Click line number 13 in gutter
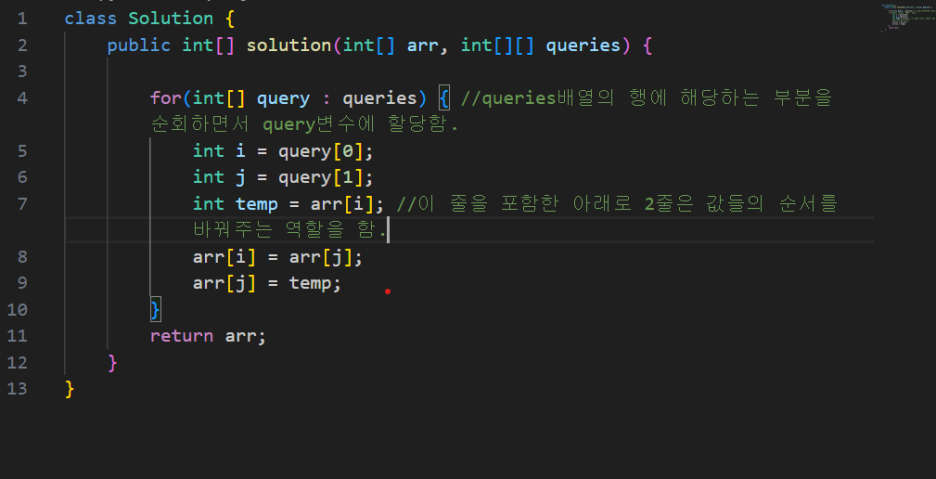The height and width of the screenshot is (479, 936). click(17, 389)
